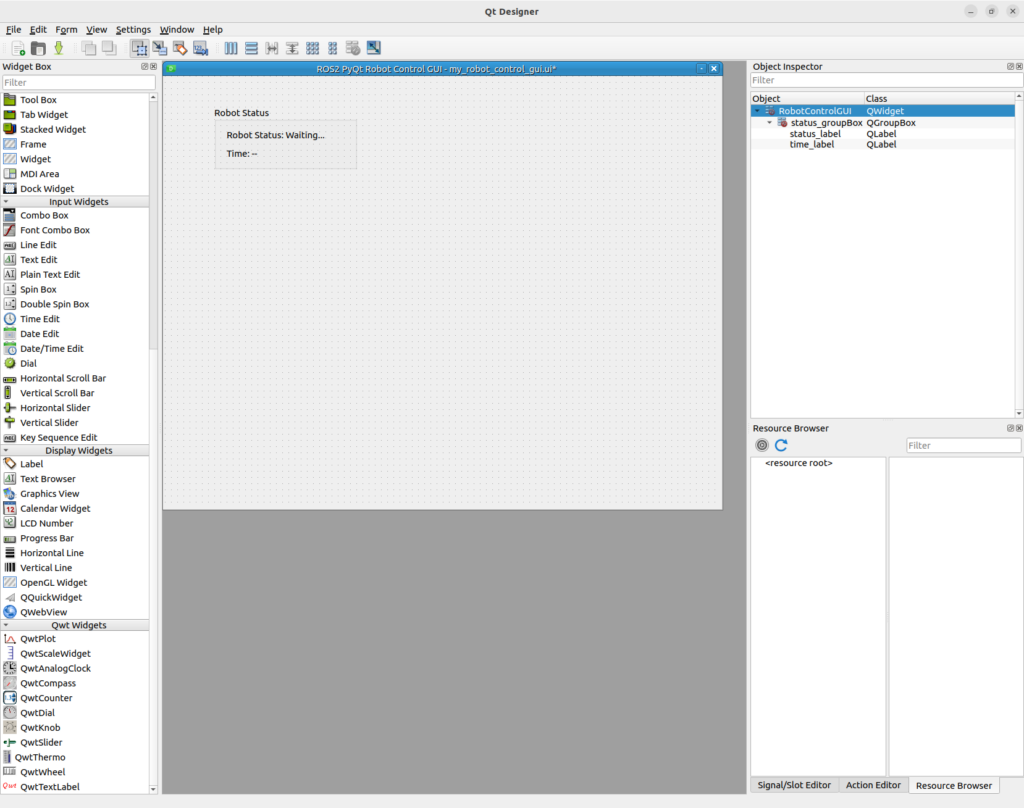Image resolution: width=1024 pixels, height=808 pixels.
Task: Open the File menu
Action: [13, 29]
